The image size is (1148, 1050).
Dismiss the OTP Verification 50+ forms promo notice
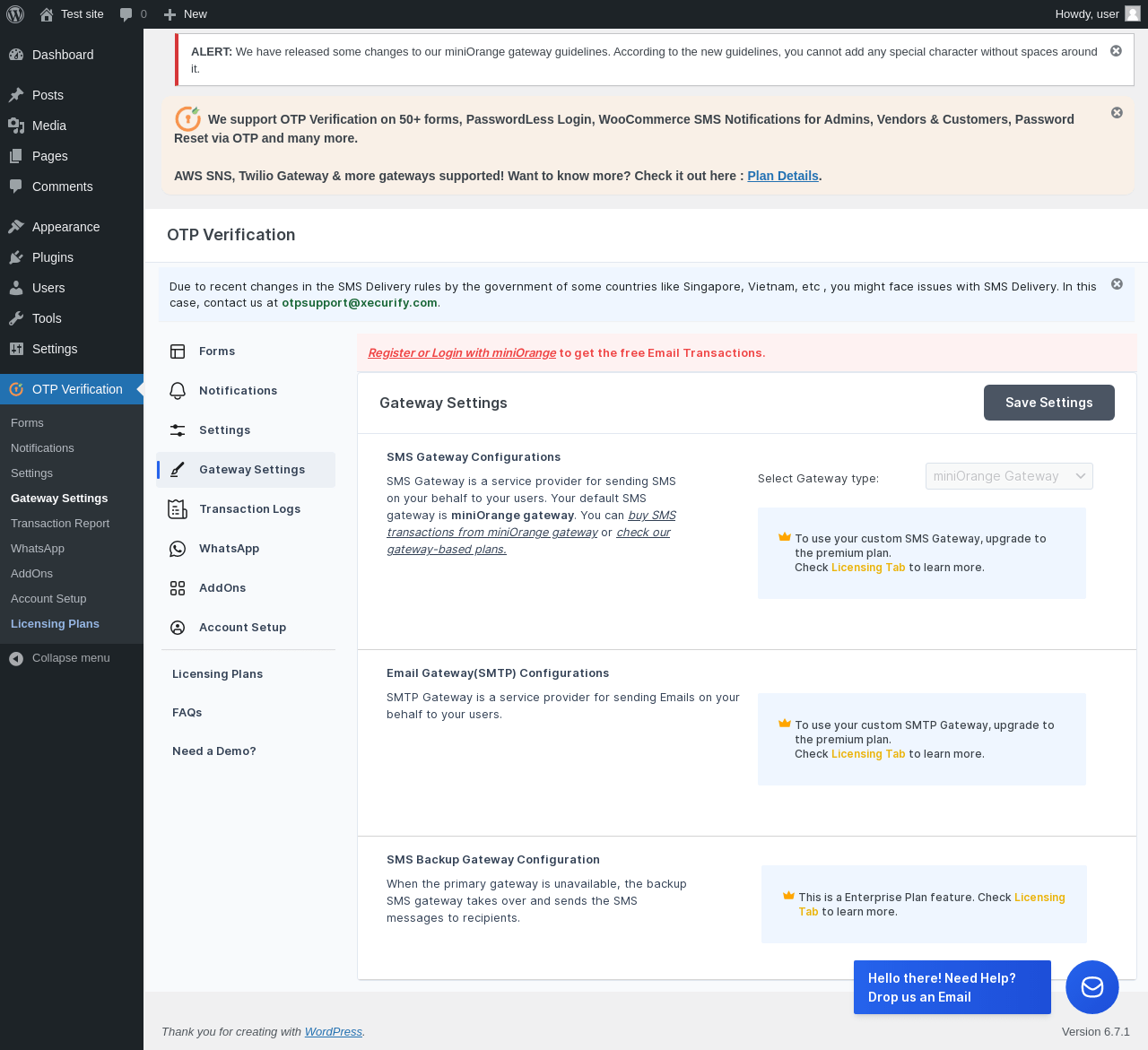(1117, 113)
